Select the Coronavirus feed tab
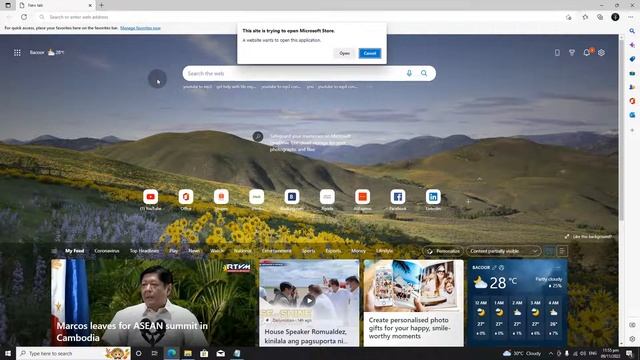The image size is (640, 360). tap(107, 251)
